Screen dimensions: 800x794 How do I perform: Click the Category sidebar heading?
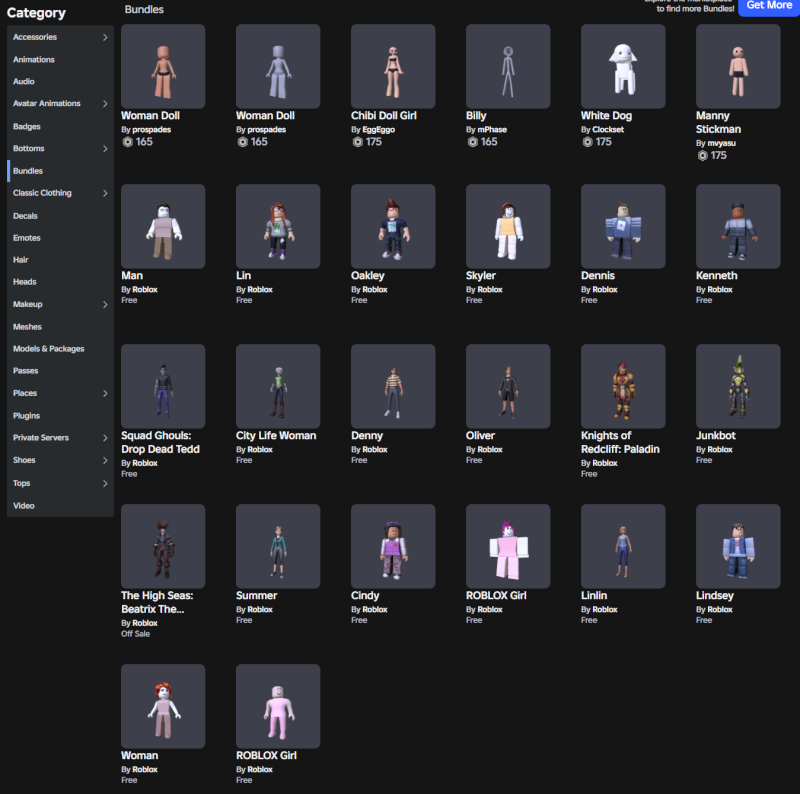pos(36,13)
